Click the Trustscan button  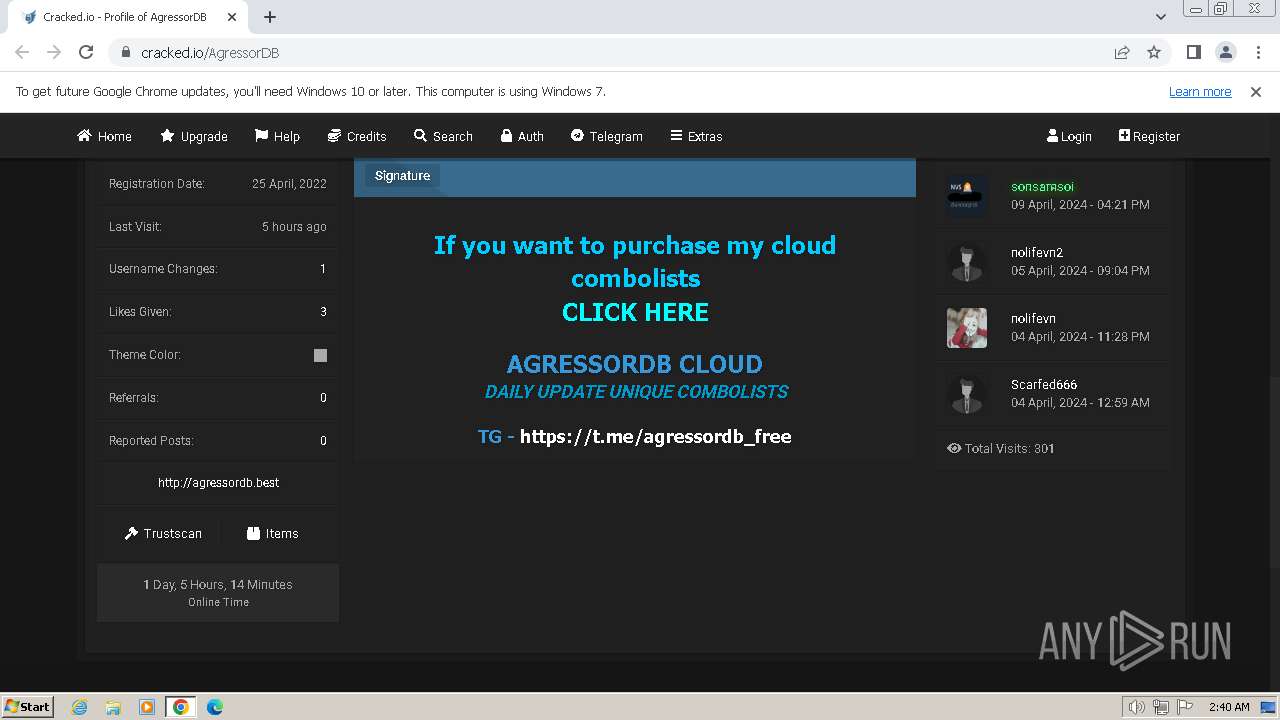coord(163,533)
